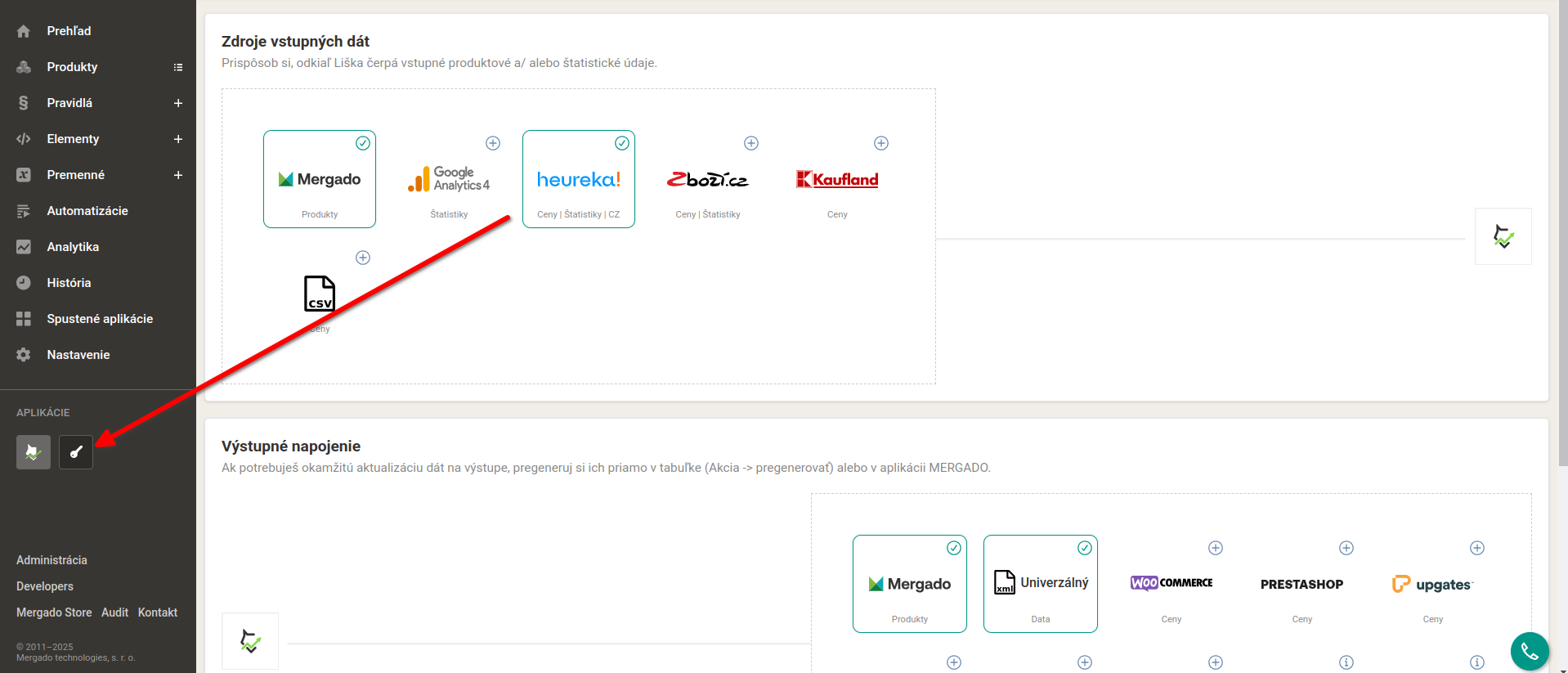1568x673 pixels.
Task: Click the Kaufland logo
Action: (837, 179)
